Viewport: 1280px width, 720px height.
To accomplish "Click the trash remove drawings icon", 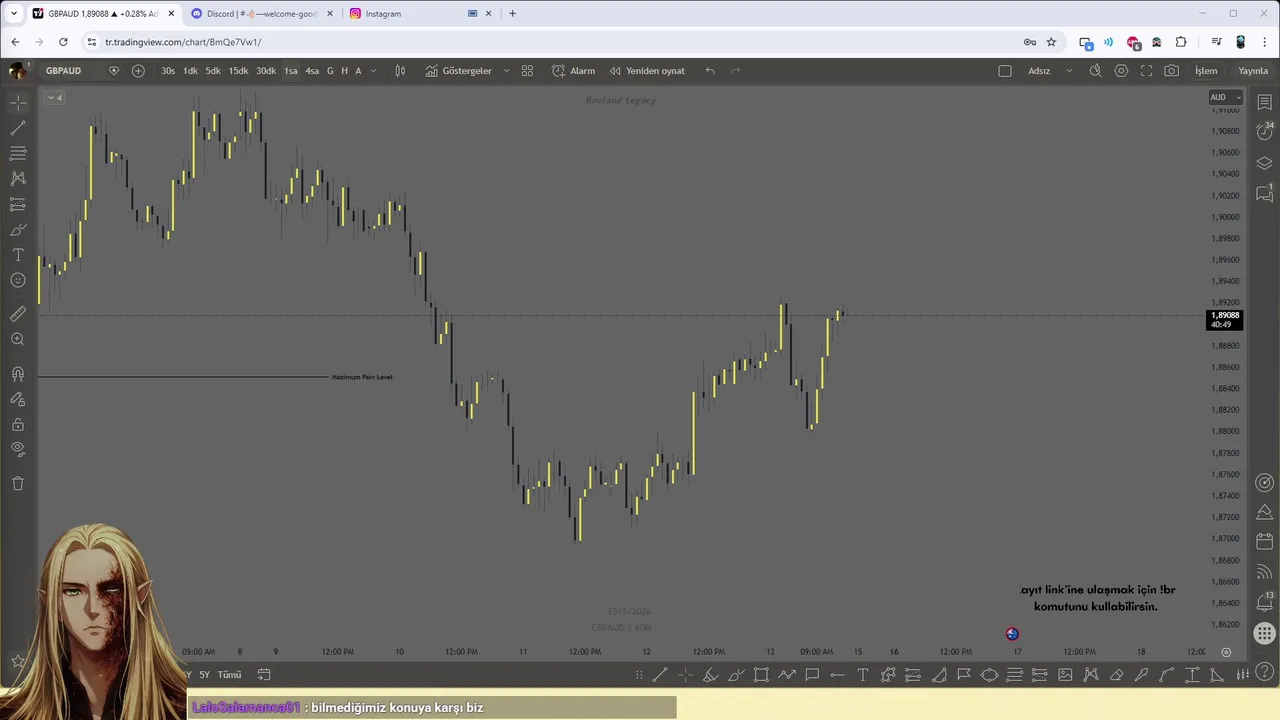I will (18, 483).
